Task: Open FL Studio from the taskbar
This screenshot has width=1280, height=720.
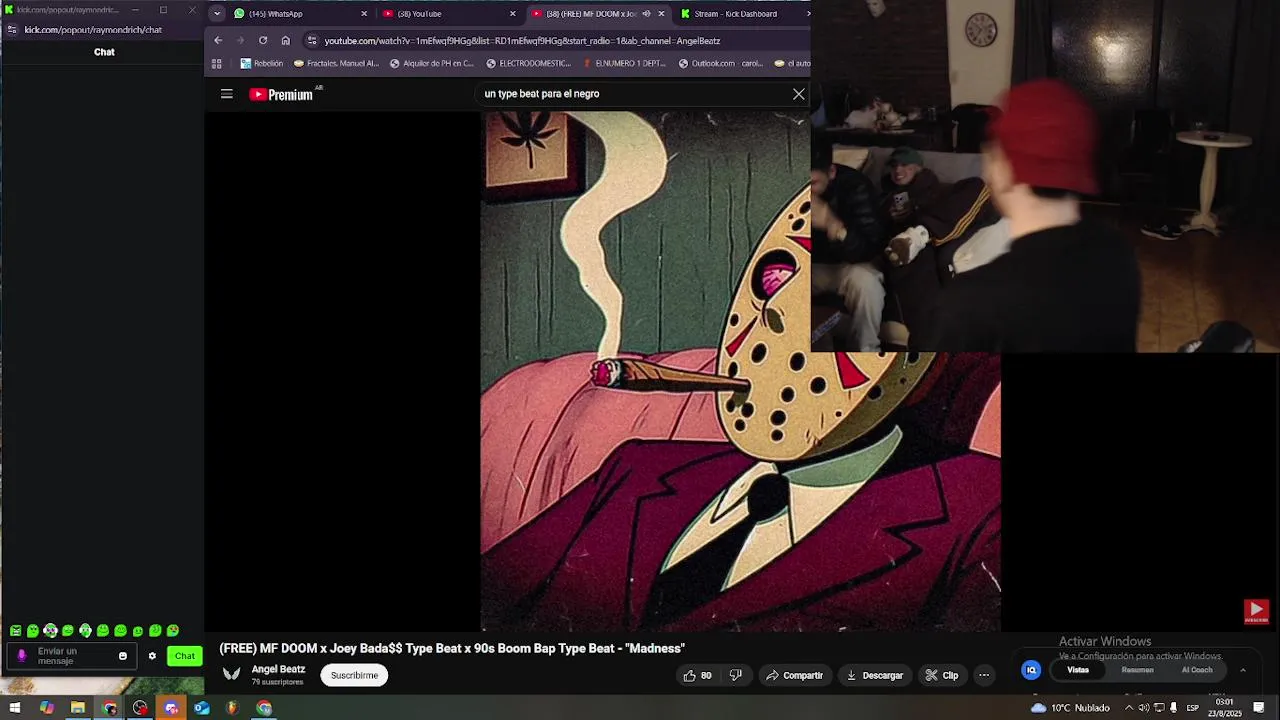Action: coord(232,708)
